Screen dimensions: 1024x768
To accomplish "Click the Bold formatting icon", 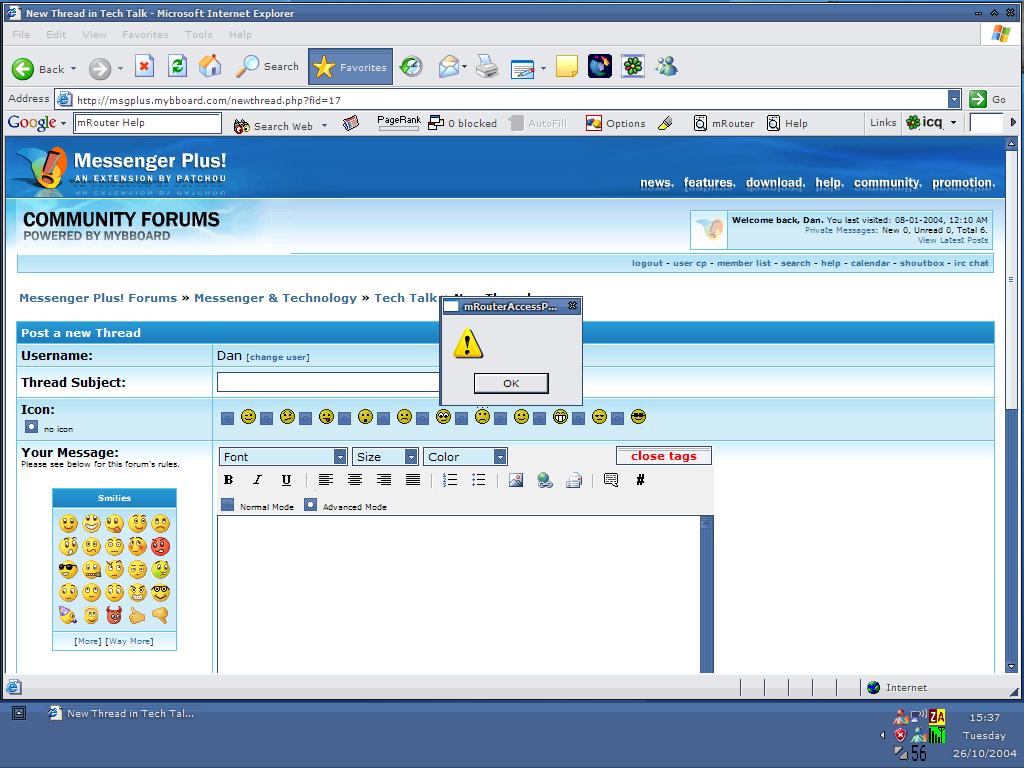I will (x=228, y=480).
